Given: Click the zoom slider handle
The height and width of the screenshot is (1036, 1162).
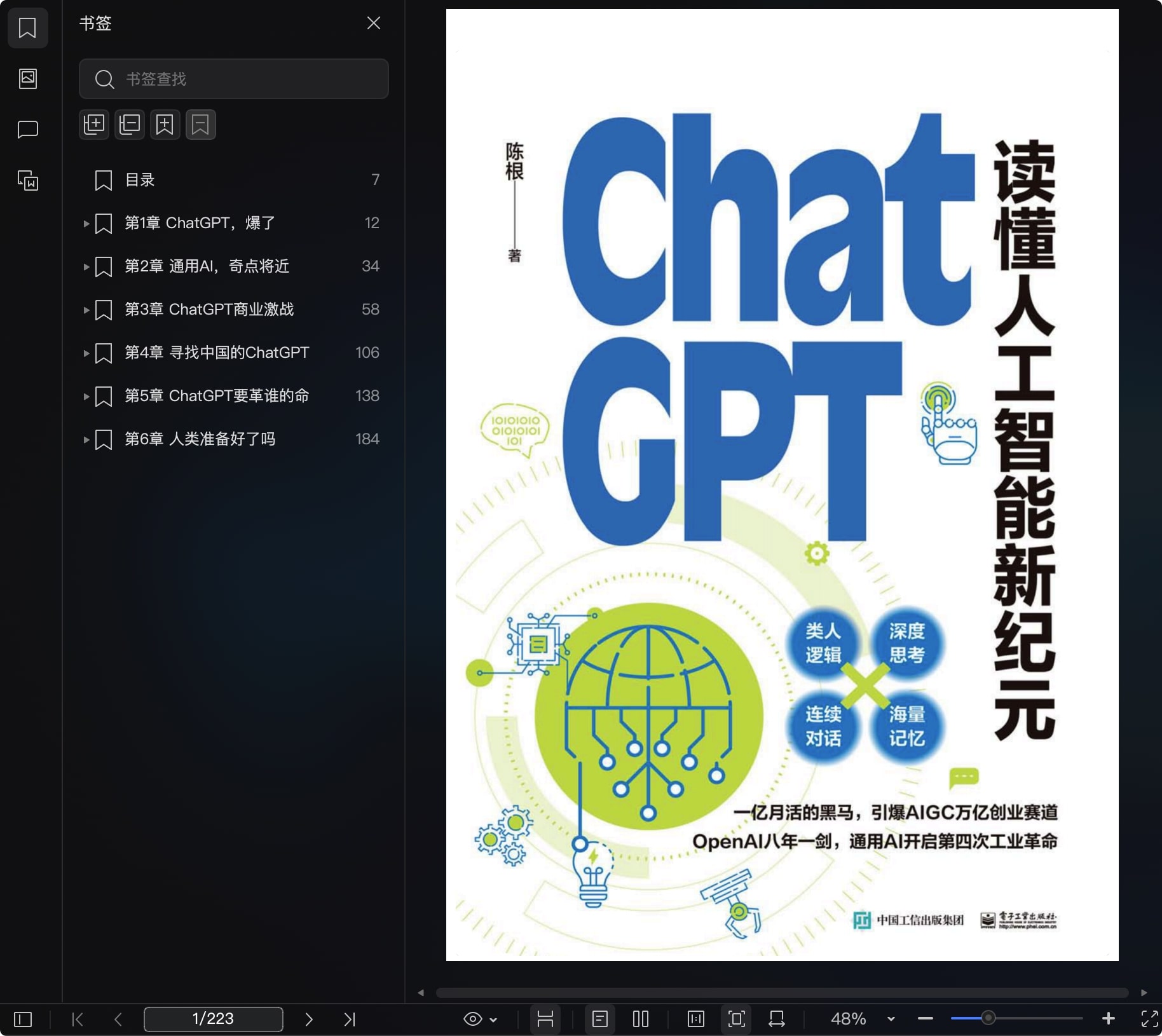Looking at the screenshot, I should [988, 1018].
